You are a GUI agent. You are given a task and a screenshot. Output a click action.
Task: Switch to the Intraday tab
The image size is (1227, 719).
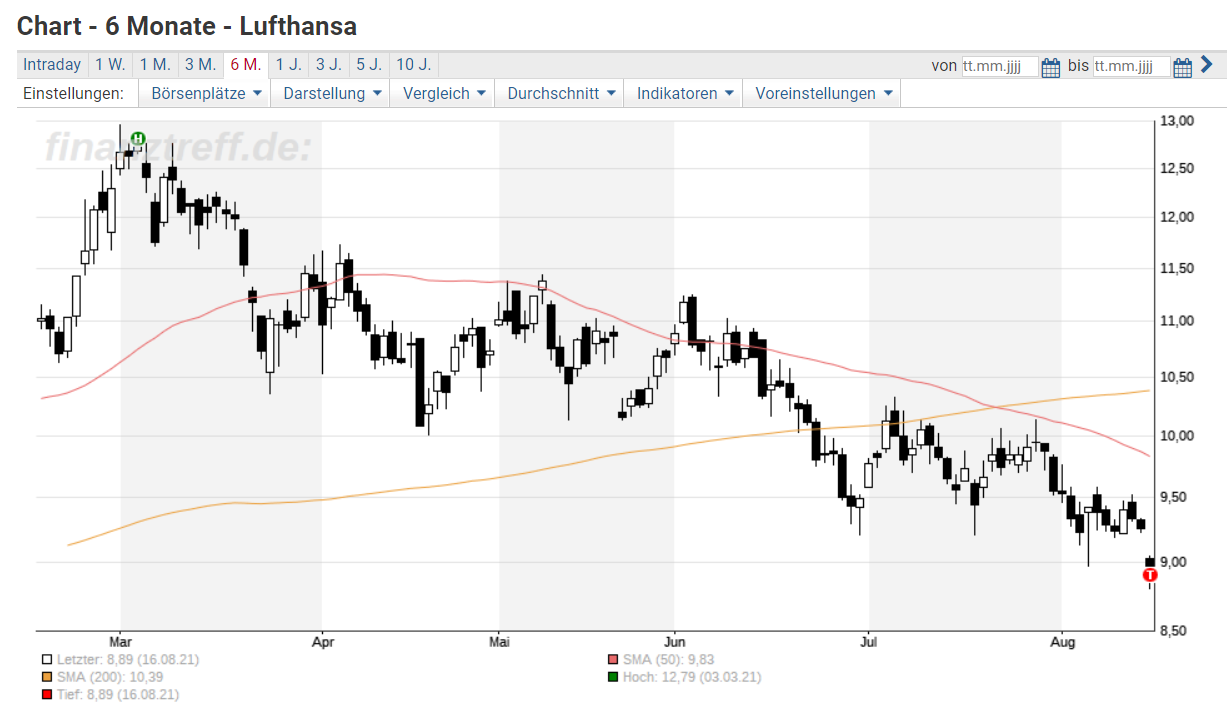click(52, 65)
